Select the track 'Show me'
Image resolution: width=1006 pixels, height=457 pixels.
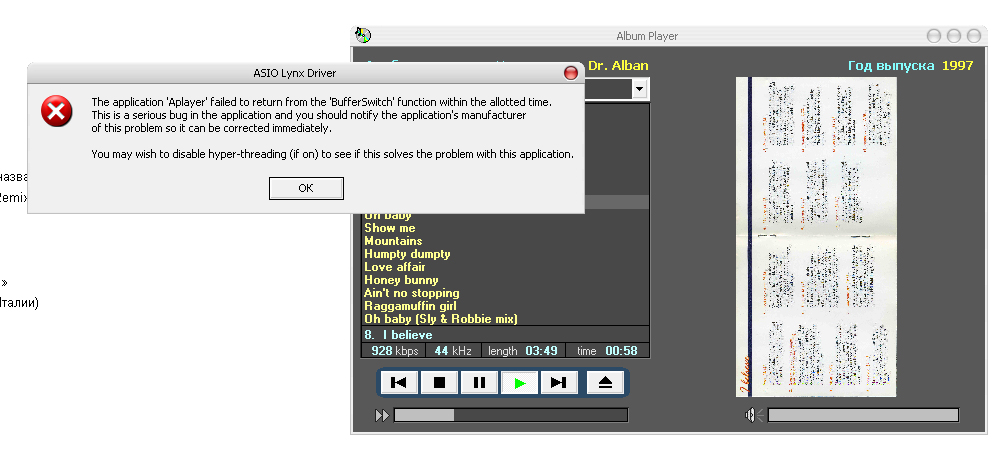tap(389, 228)
